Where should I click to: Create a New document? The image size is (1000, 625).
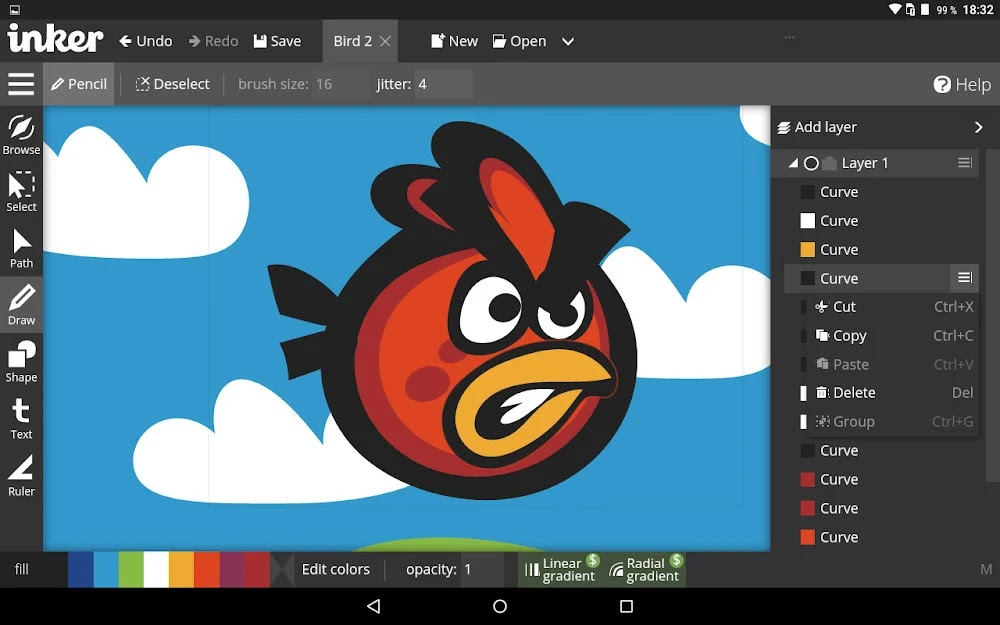pos(454,41)
